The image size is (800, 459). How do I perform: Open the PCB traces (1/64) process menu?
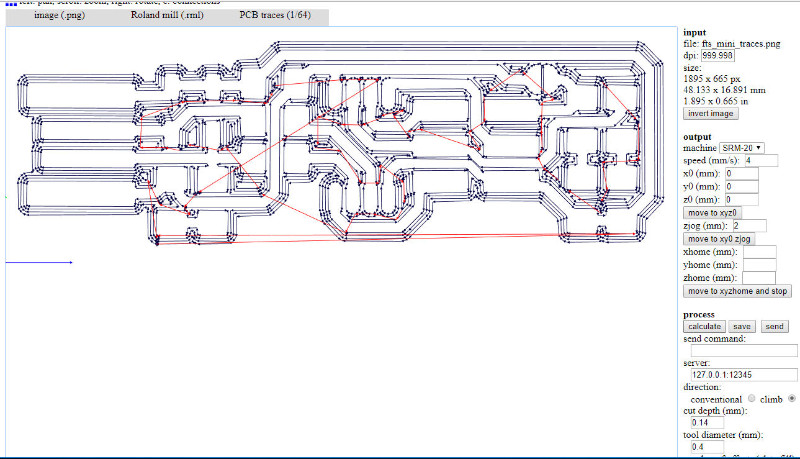click(x=275, y=15)
